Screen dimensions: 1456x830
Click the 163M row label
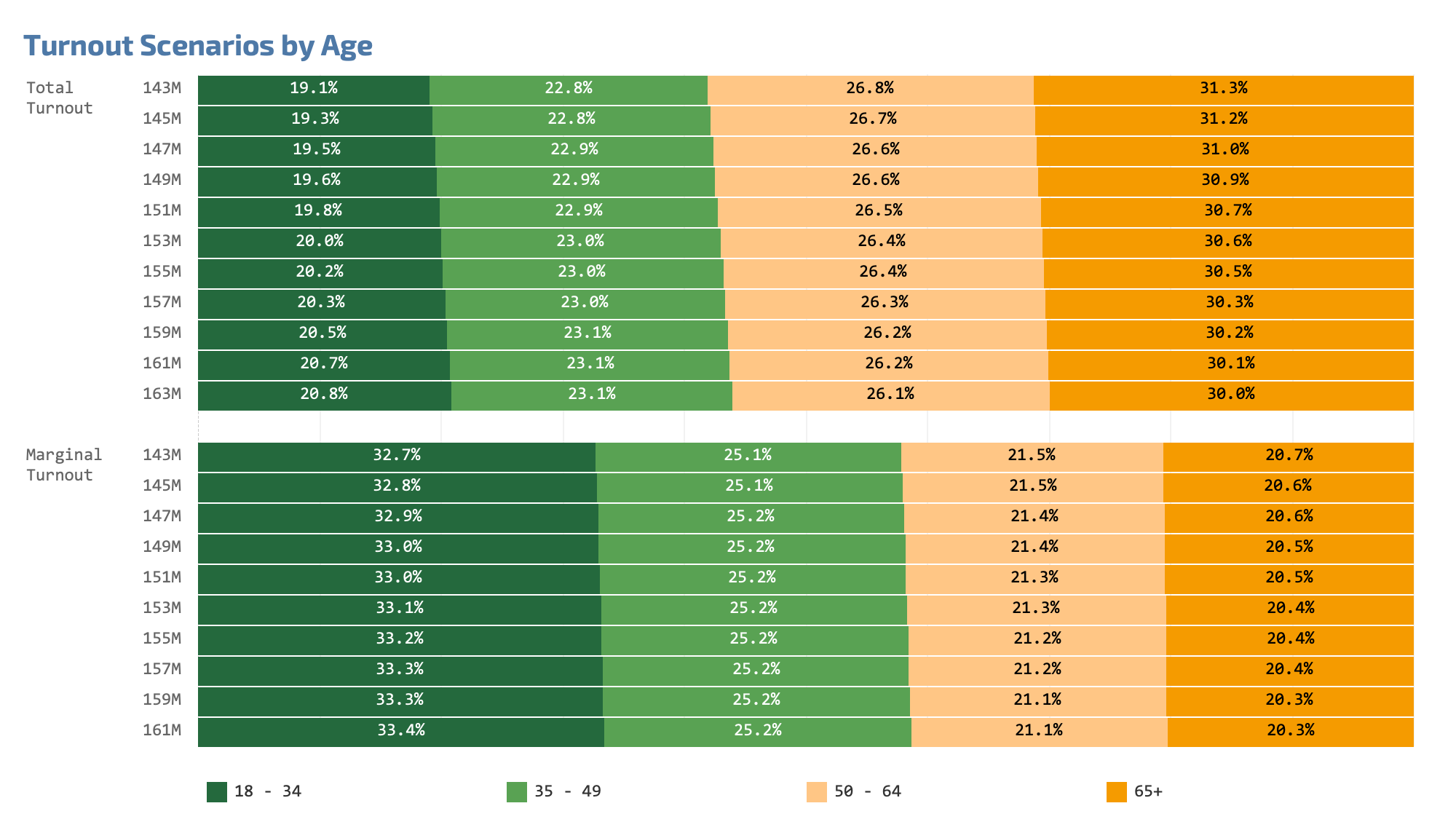162,395
